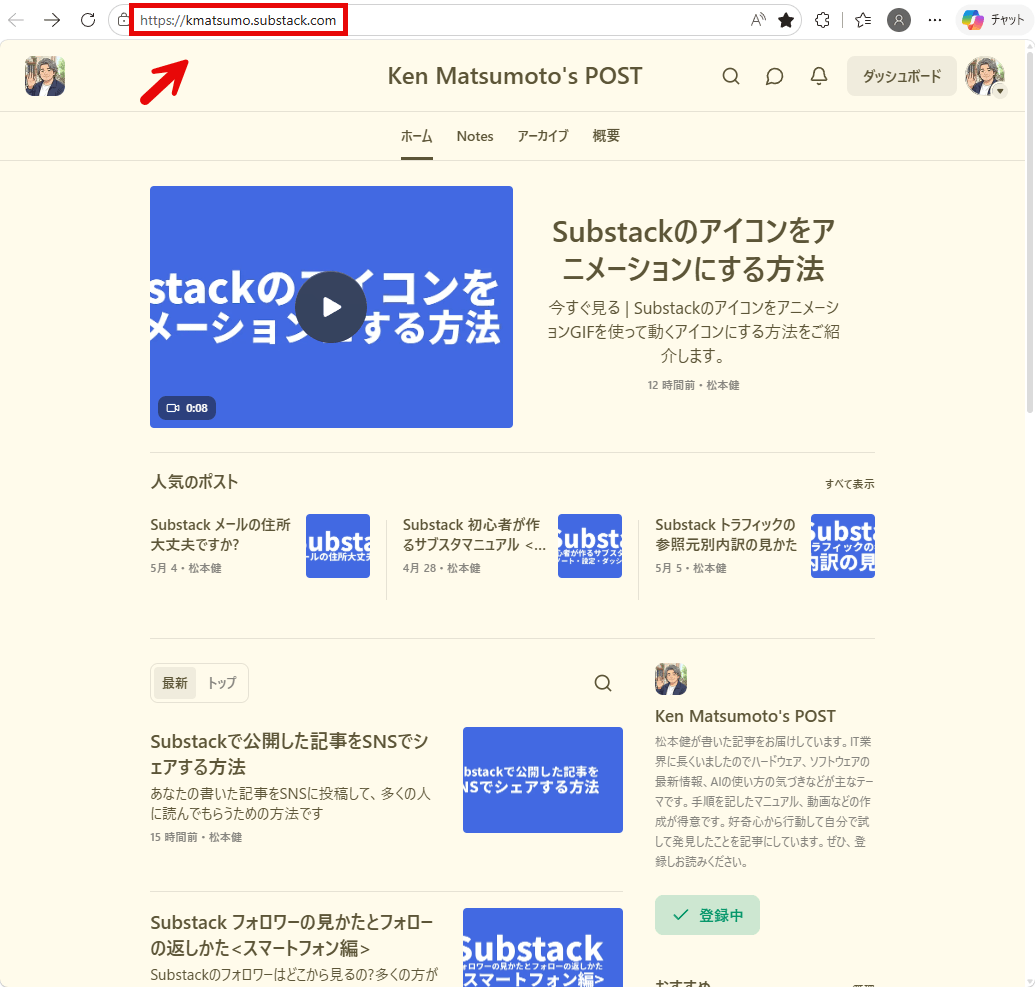
Task: Click '12 時間前・松本健' byline
Action: pos(693,385)
